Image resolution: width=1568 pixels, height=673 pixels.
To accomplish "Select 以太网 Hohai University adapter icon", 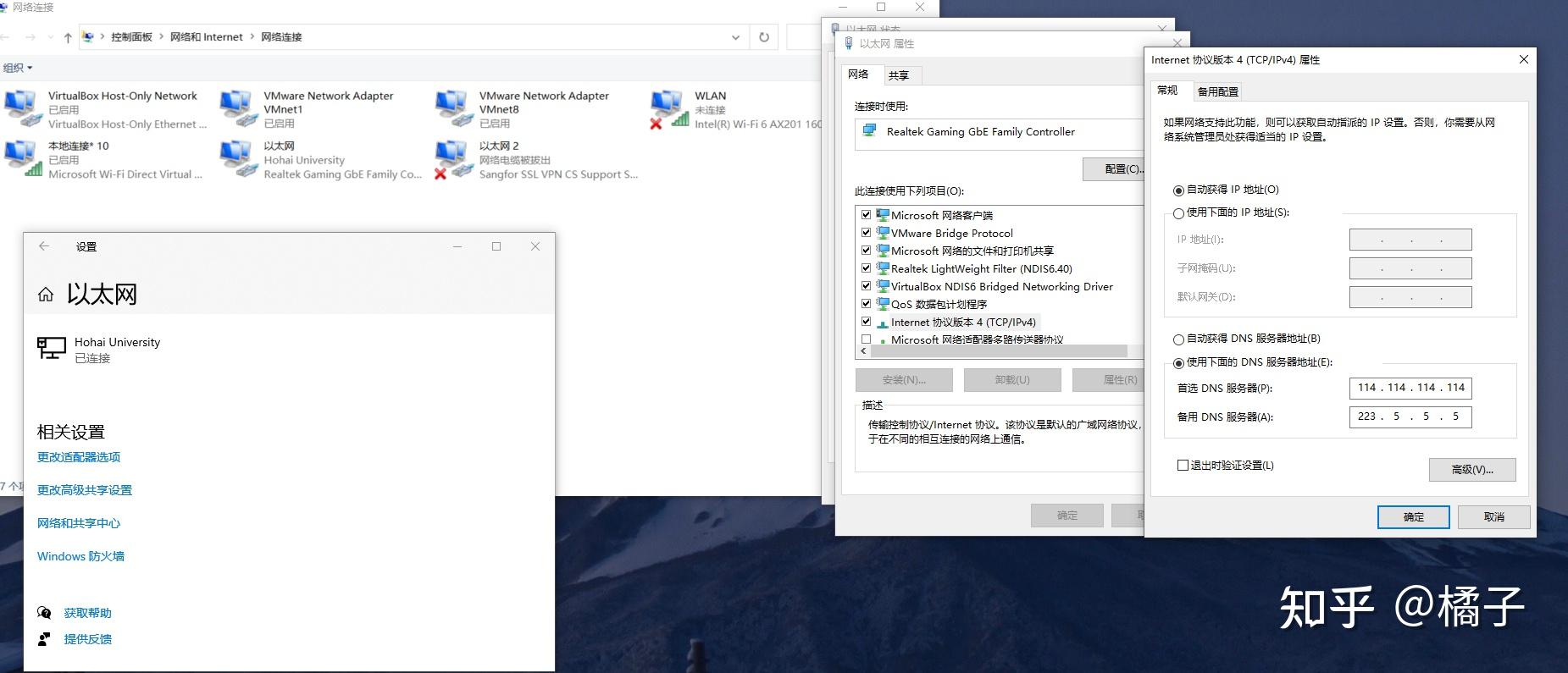I will [x=237, y=158].
